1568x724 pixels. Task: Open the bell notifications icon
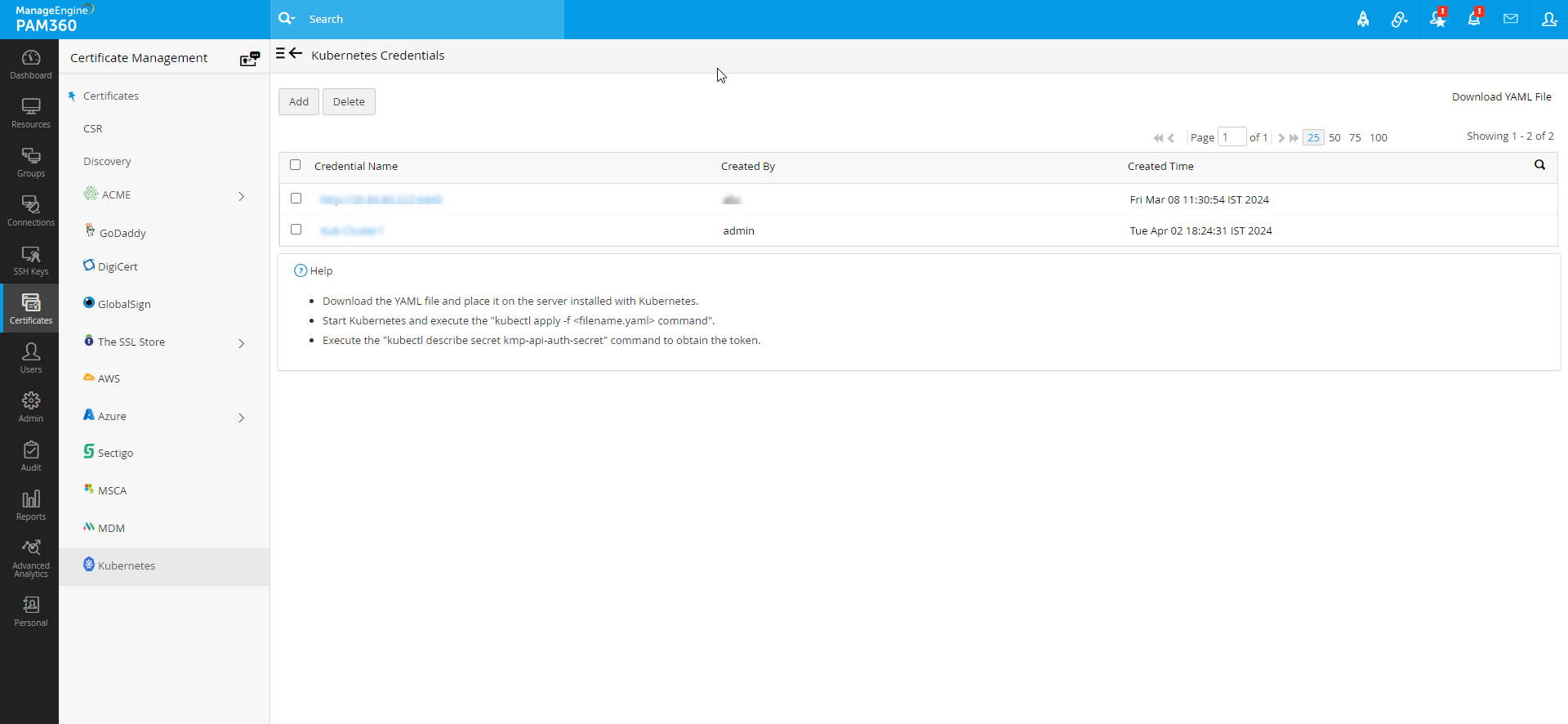tap(1474, 20)
